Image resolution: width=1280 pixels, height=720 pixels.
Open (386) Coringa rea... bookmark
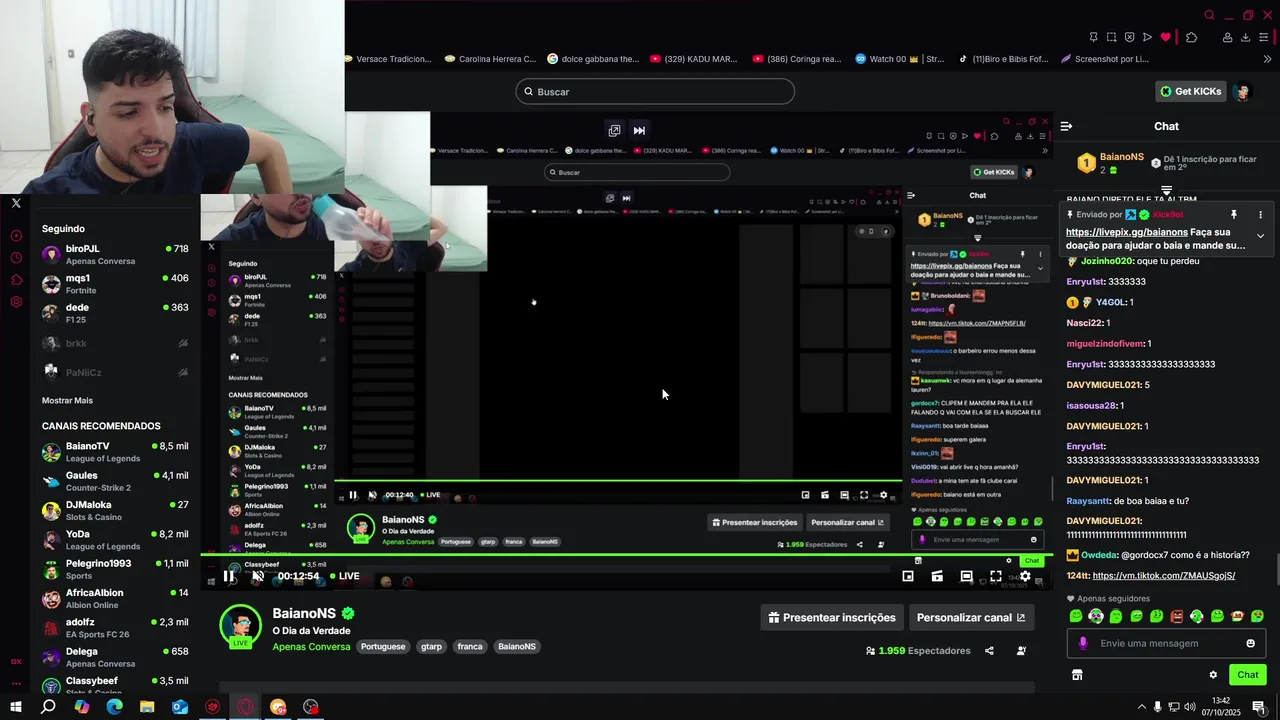tap(797, 59)
